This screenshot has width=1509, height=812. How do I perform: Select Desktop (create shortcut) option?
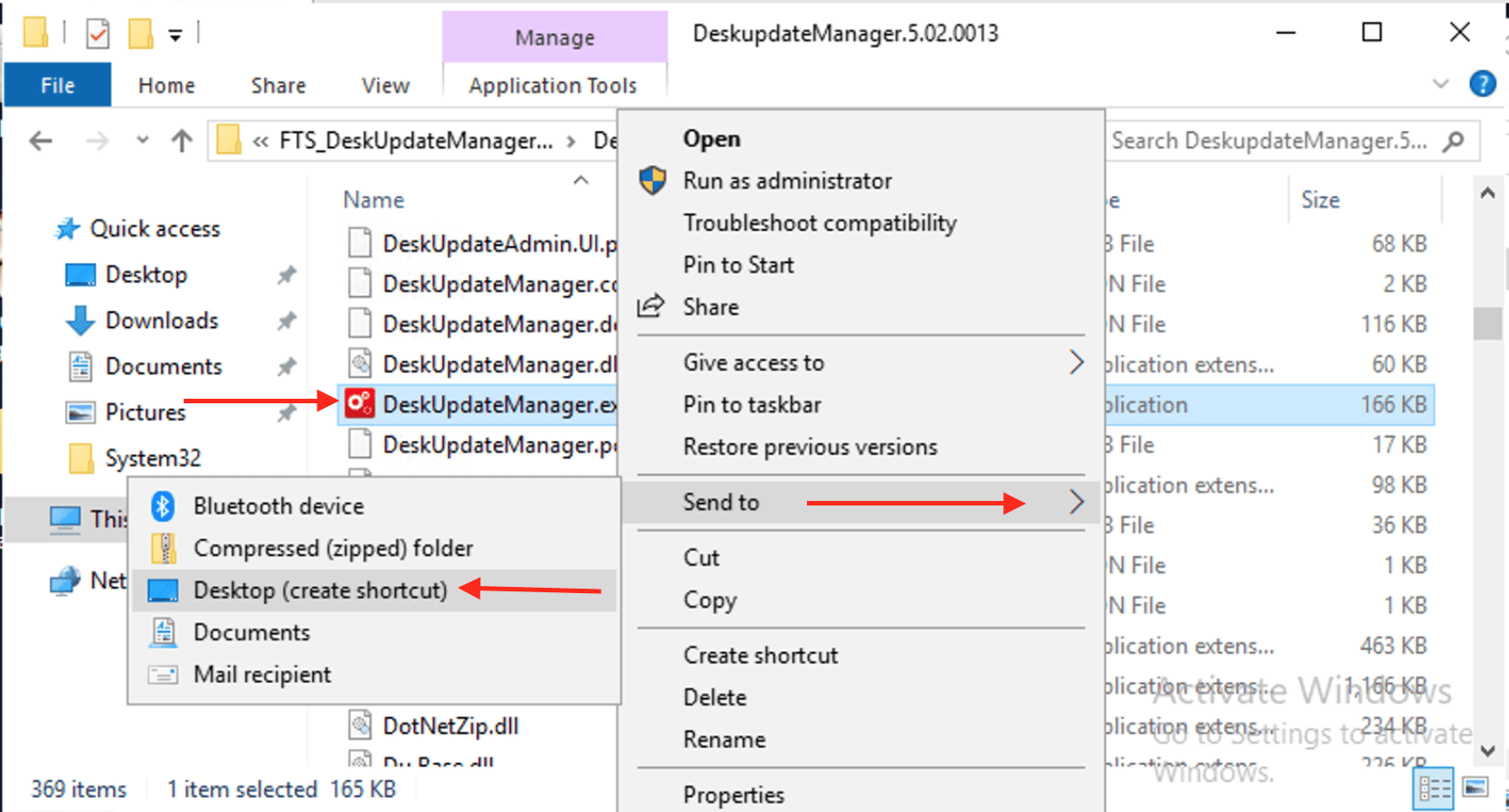click(x=320, y=590)
